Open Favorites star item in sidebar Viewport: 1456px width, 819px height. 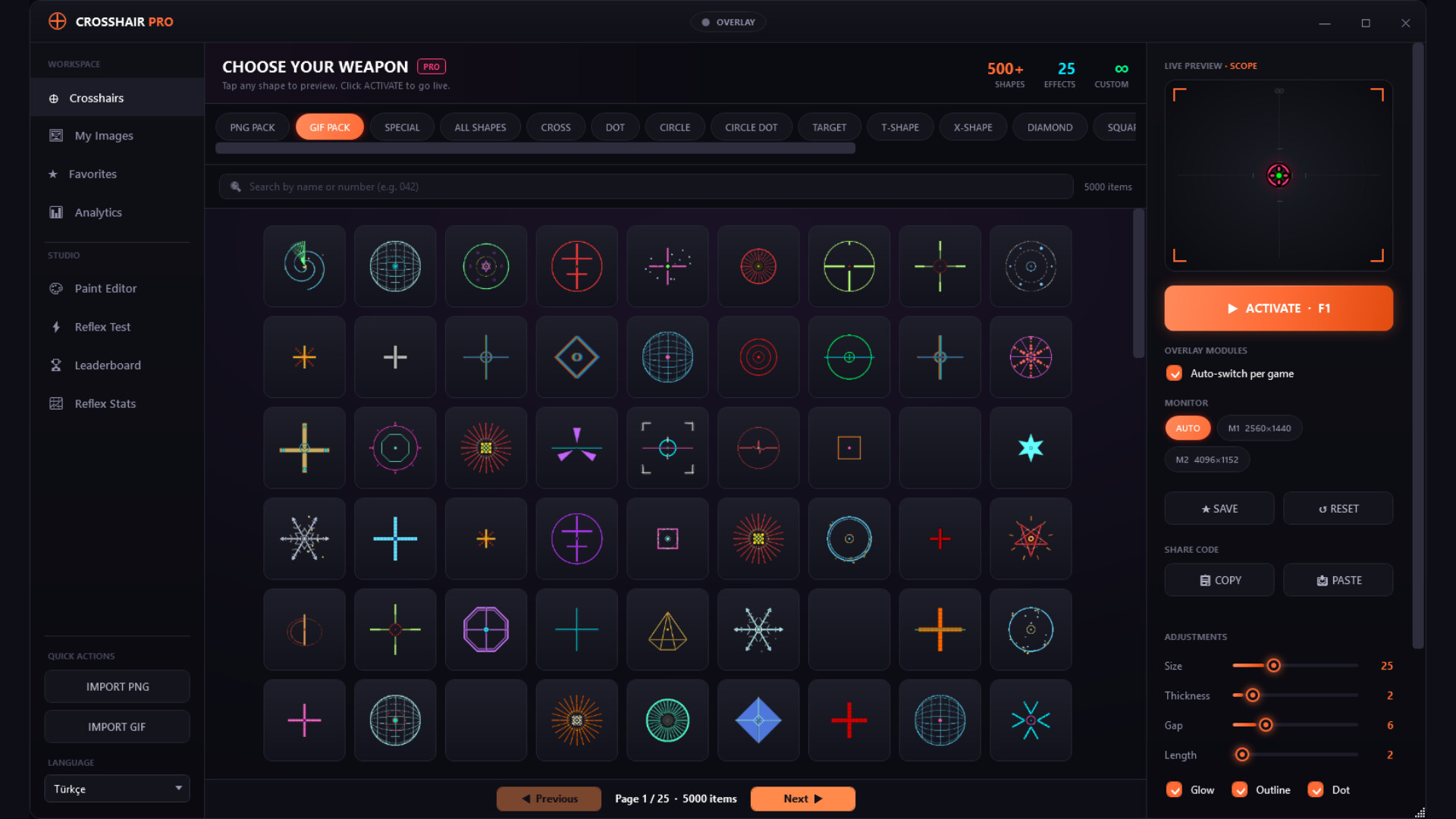[117, 174]
